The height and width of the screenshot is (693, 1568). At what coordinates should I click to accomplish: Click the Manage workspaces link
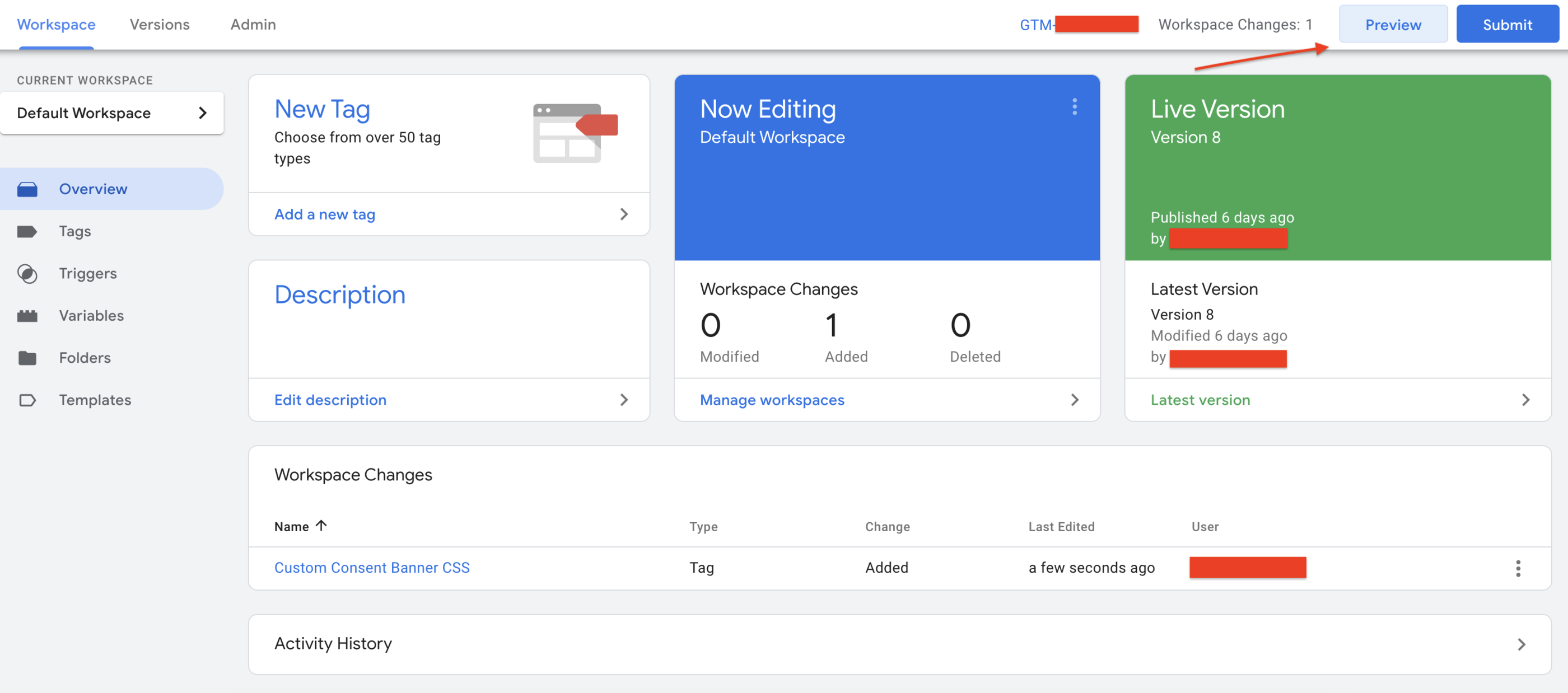(772, 400)
